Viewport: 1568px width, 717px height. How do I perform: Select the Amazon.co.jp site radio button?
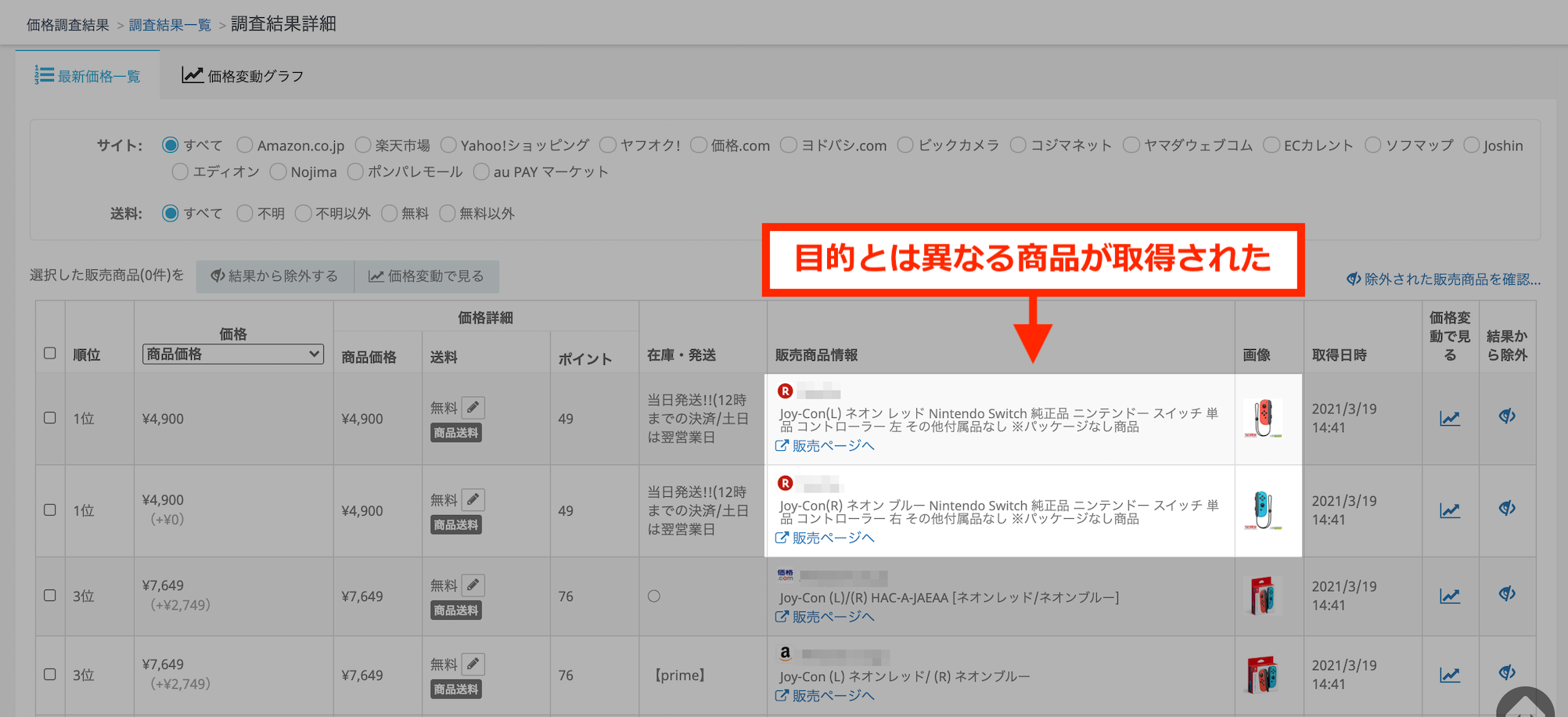pos(245,146)
